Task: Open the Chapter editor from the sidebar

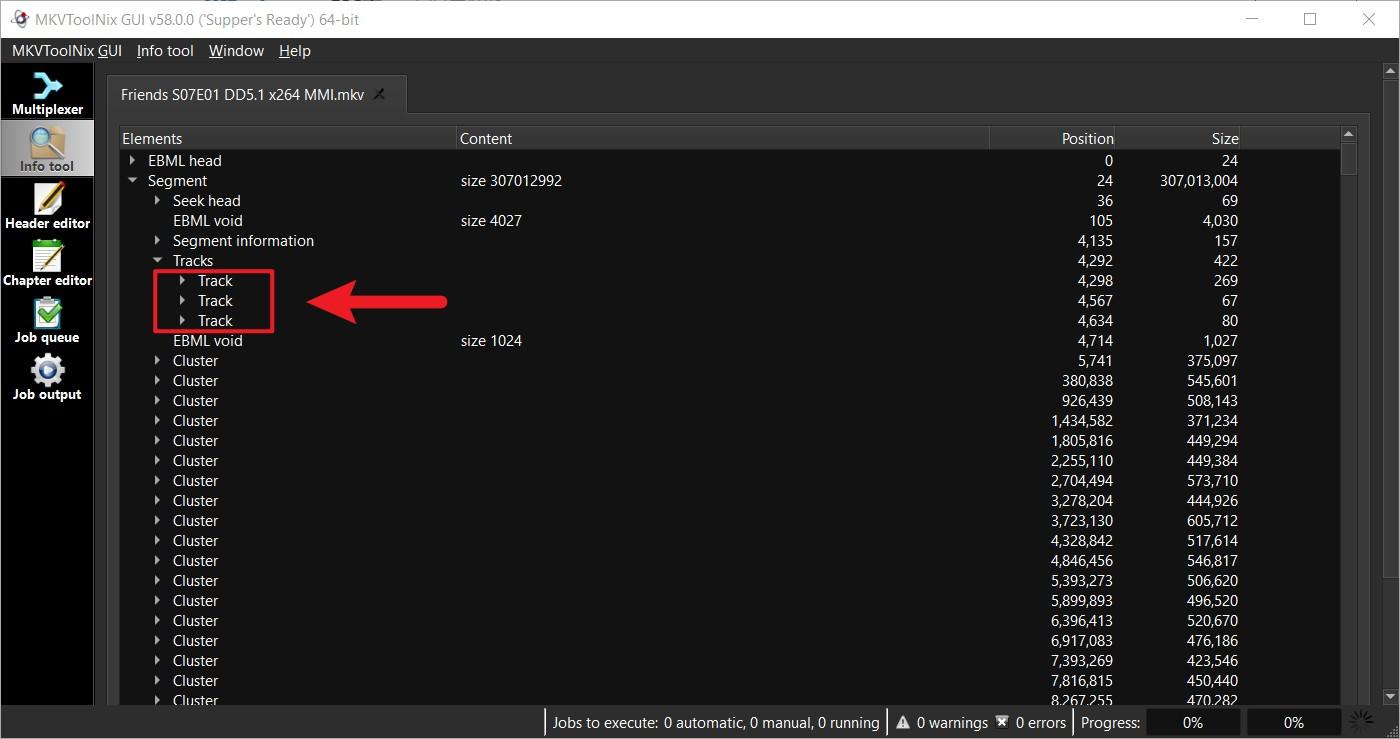Action: 46,263
